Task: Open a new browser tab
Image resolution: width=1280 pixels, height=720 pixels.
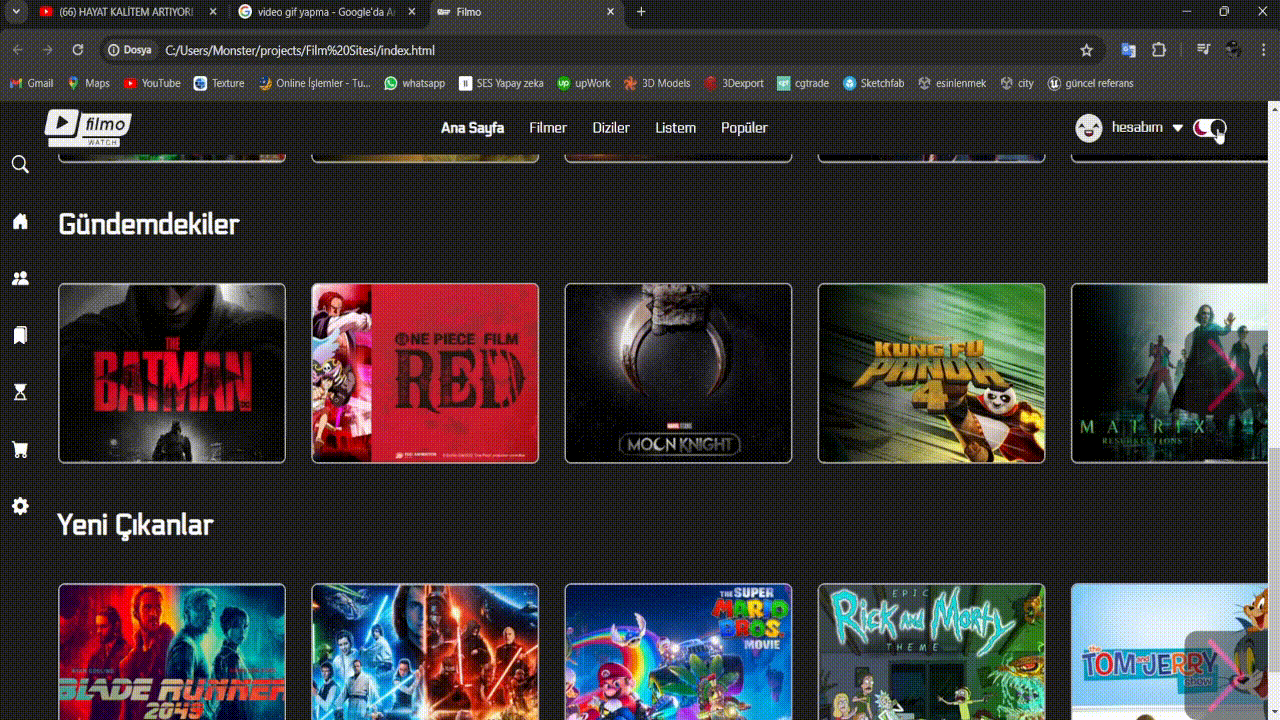Action: 641,12
